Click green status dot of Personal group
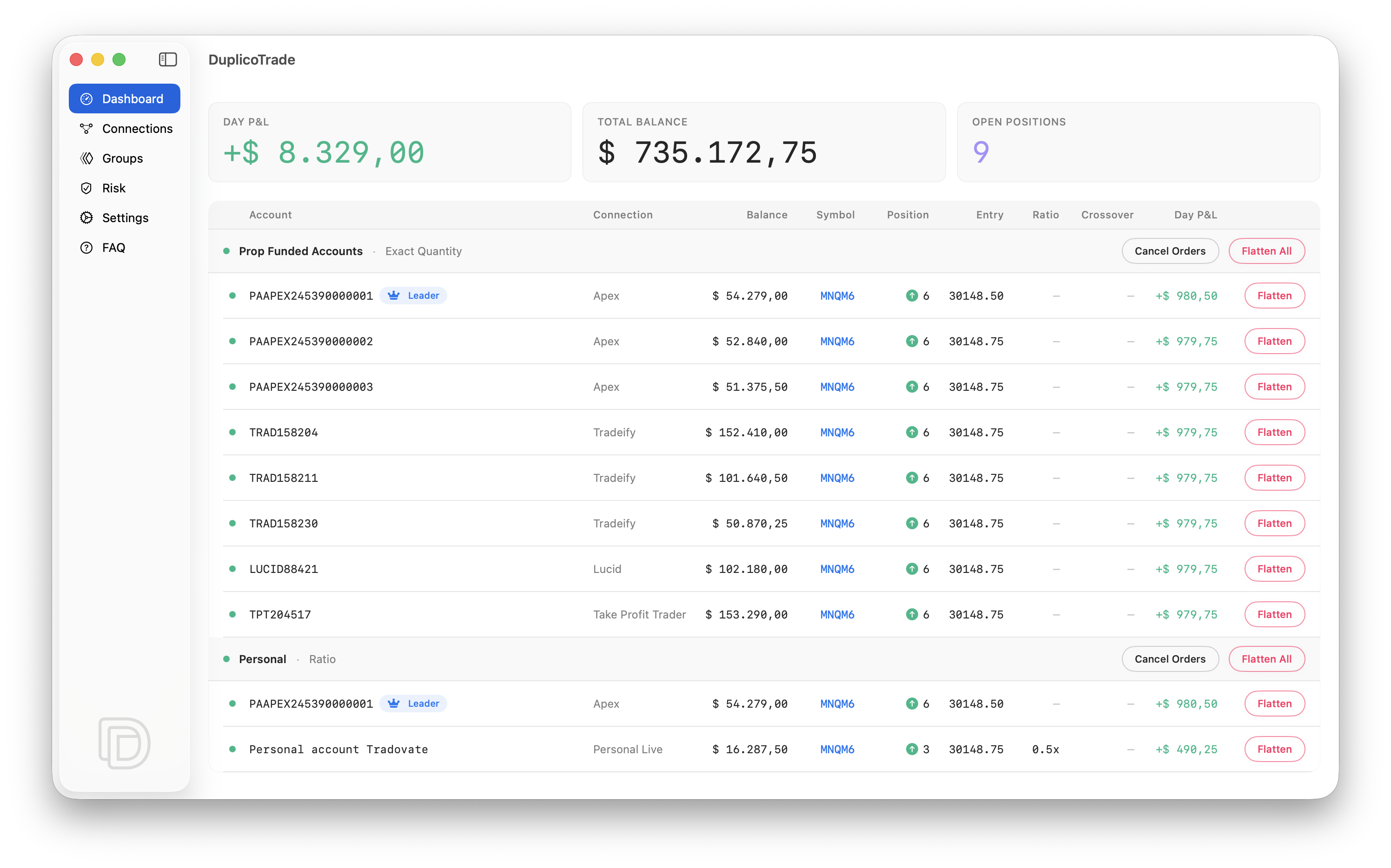The image size is (1391, 868). click(226, 659)
